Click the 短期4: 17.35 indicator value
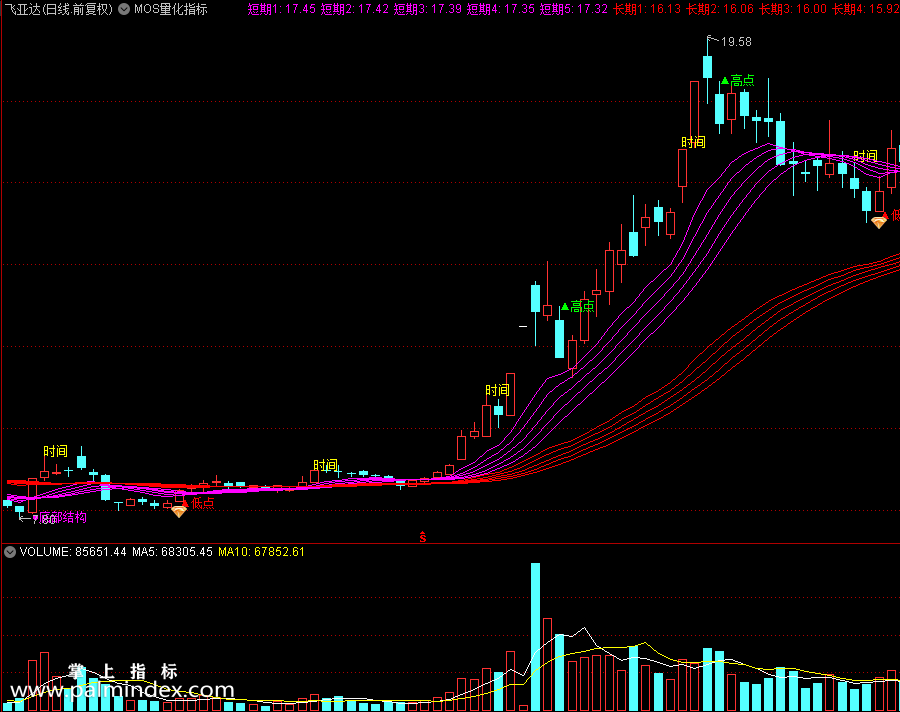Screen dimensions: 900x712 click(x=501, y=9)
